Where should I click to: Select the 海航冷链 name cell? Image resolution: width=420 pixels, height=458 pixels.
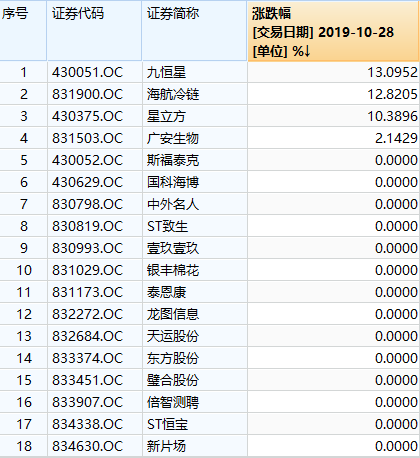coord(195,94)
